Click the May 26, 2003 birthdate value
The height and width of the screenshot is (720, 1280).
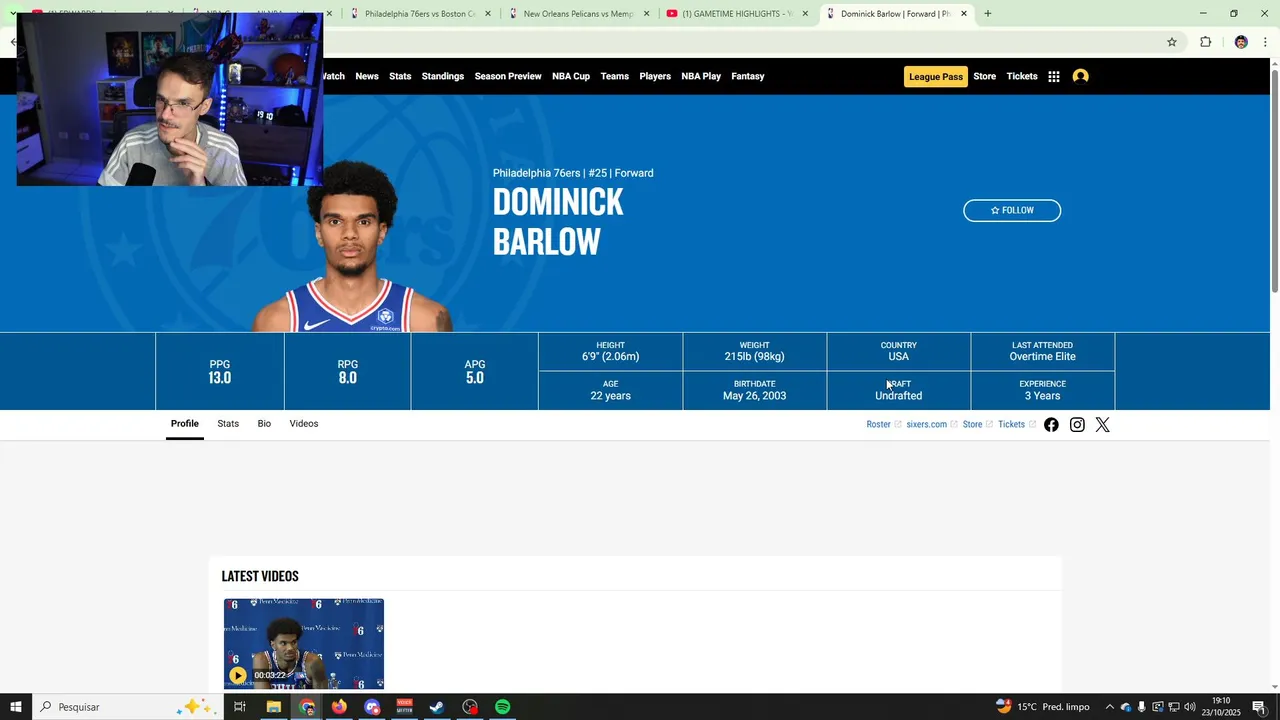(x=754, y=396)
